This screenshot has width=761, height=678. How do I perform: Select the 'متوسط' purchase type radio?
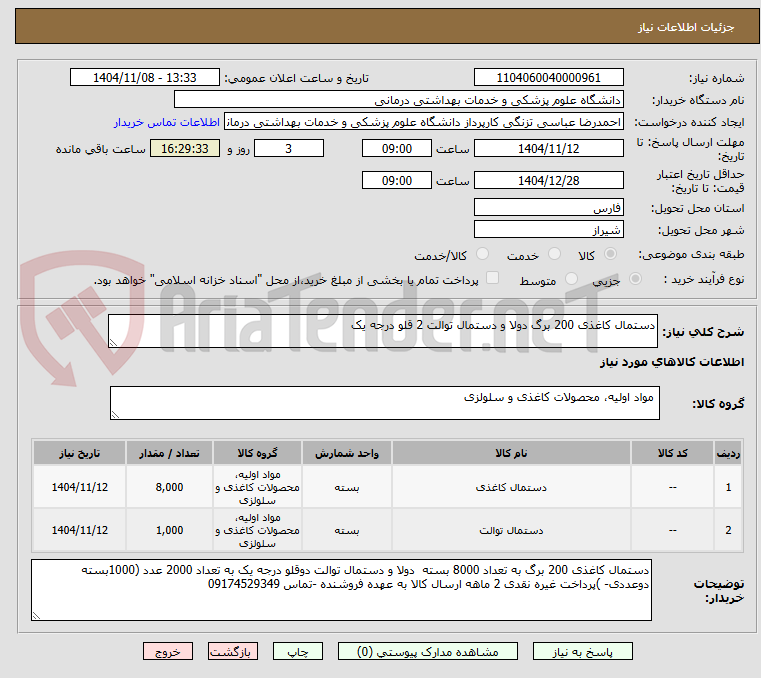(572, 279)
